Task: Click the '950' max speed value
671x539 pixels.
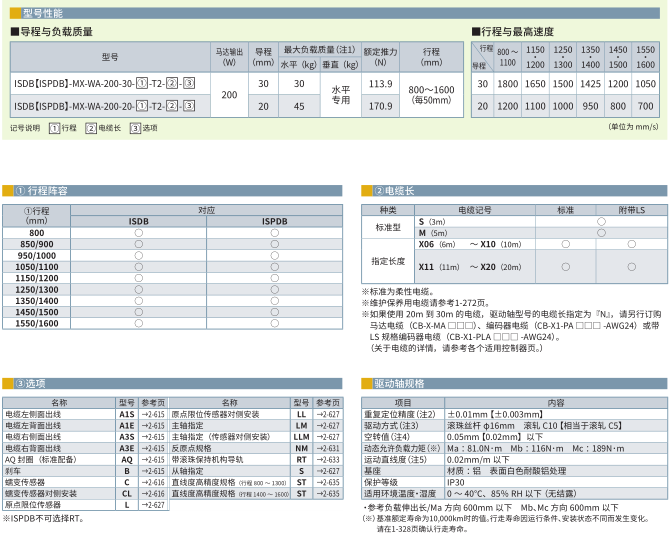Action: [590, 106]
